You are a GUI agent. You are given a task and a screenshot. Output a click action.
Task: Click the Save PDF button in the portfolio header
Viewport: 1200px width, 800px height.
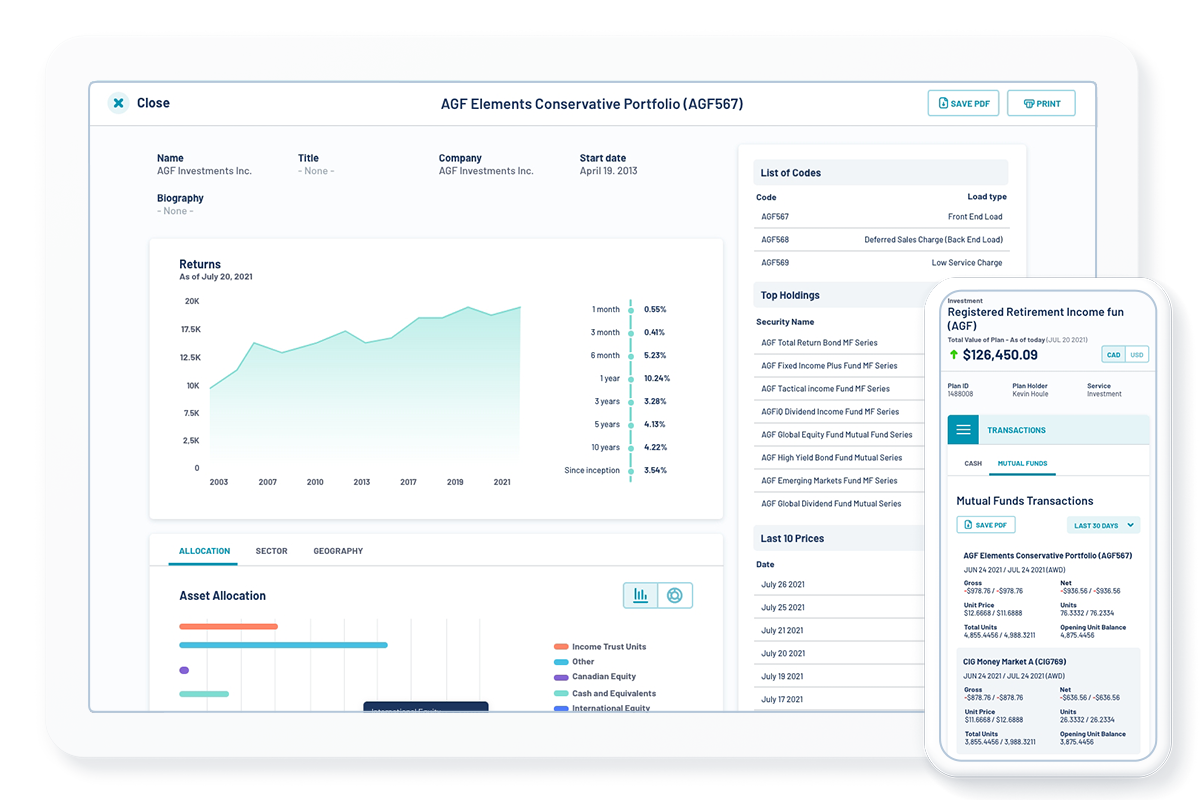(963, 103)
